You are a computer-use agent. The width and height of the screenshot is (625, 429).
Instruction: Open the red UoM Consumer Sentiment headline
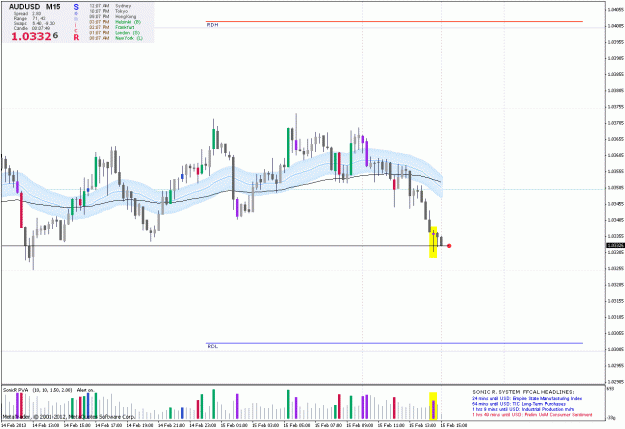[x=532, y=415]
